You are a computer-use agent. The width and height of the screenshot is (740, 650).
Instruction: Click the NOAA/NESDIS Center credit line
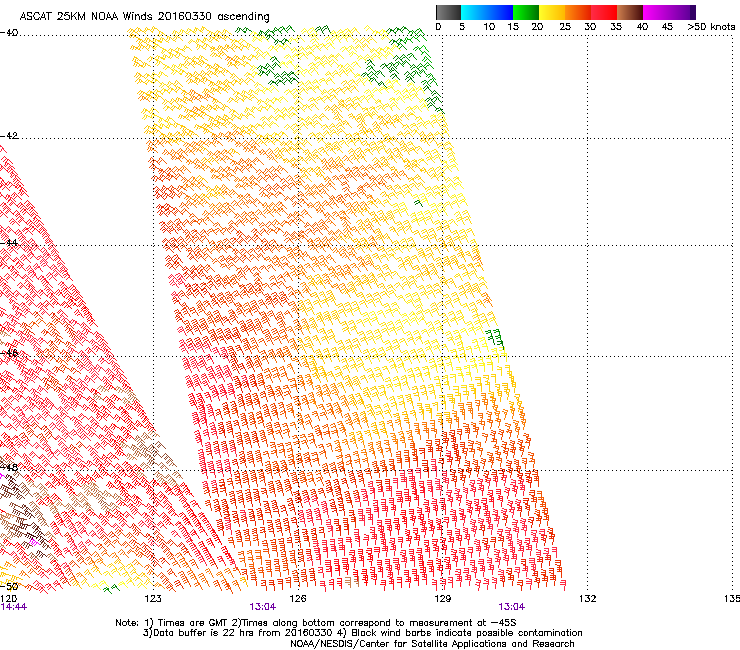pos(432,644)
